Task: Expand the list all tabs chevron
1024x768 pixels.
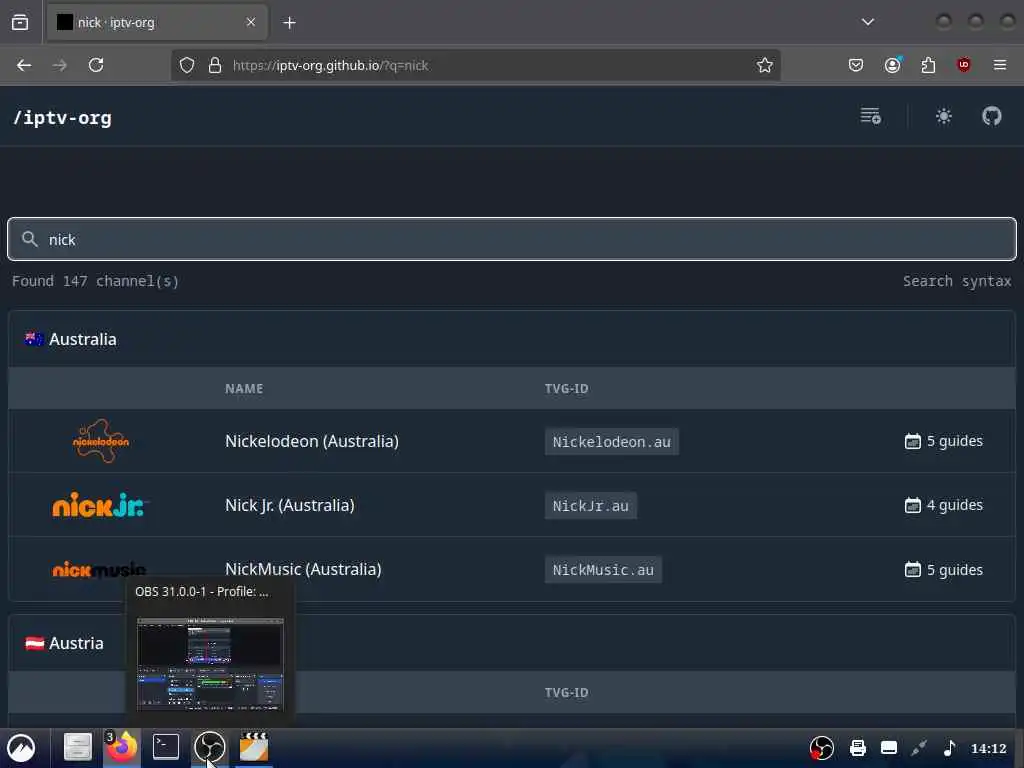Action: click(867, 22)
